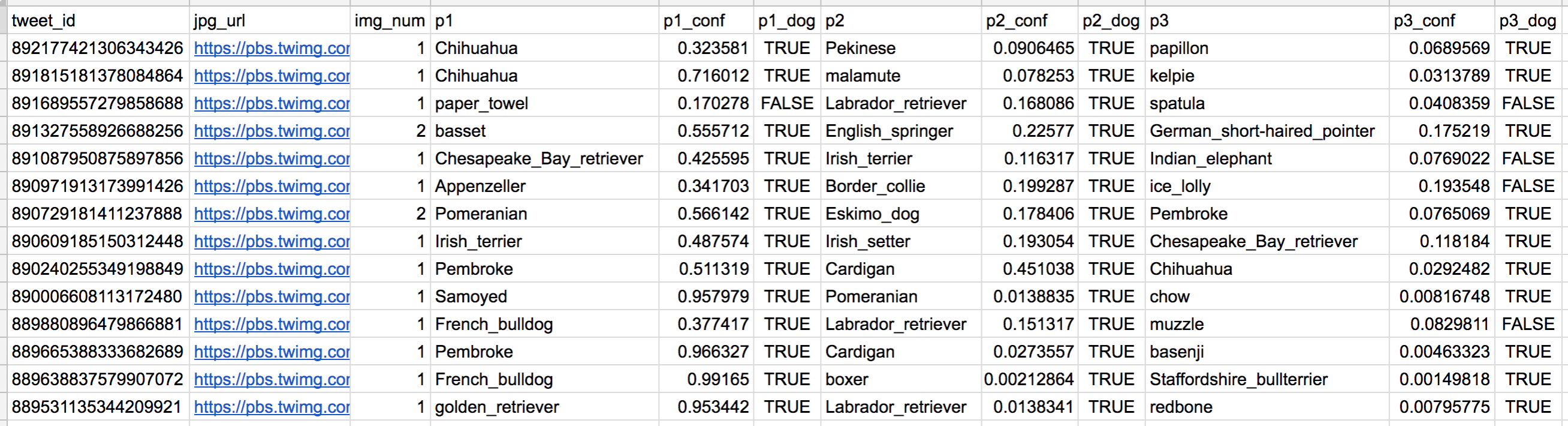
Task: Select cell with confidence 0.99165
Action: (706, 379)
